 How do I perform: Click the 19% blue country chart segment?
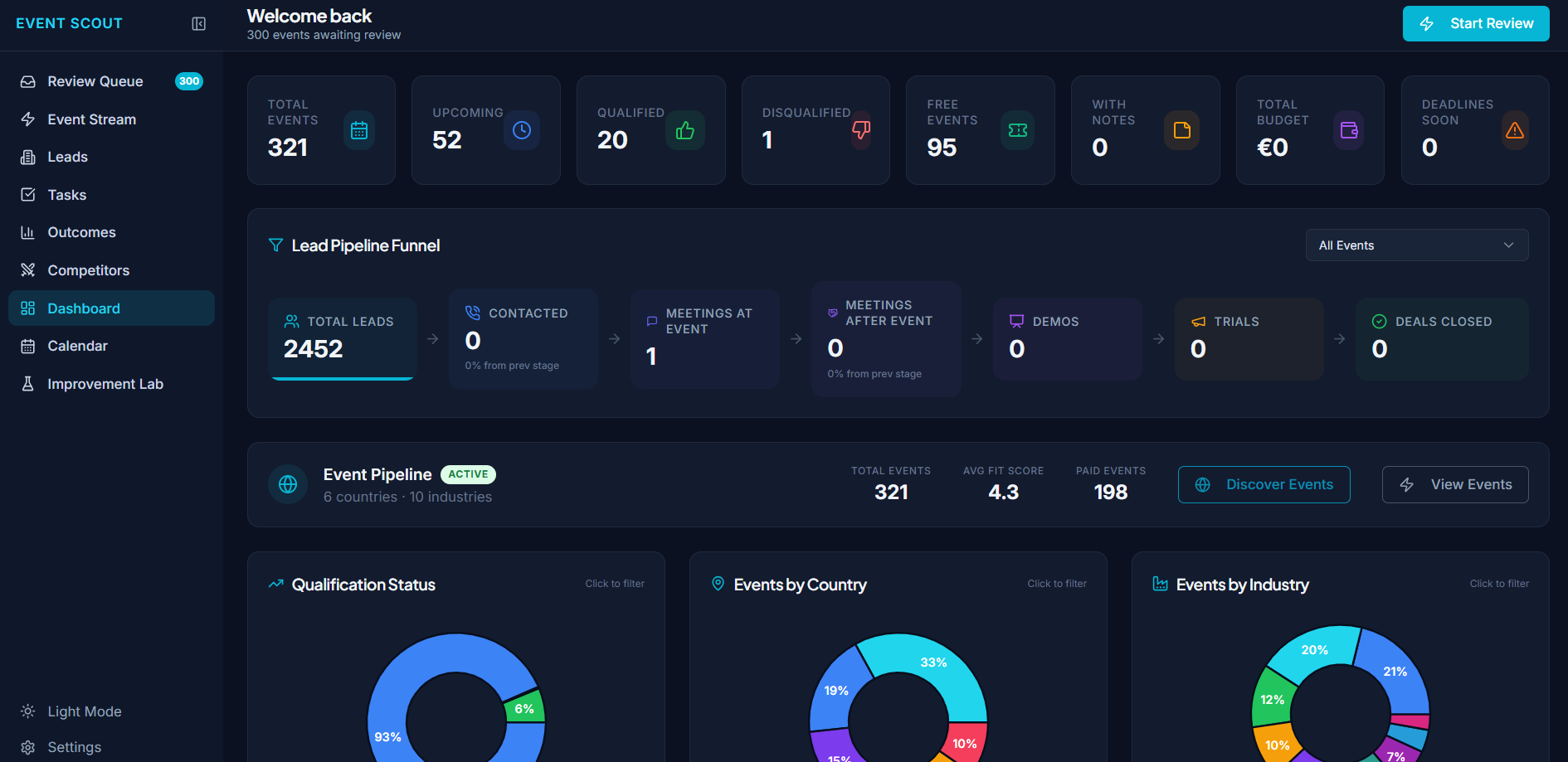point(835,690)
